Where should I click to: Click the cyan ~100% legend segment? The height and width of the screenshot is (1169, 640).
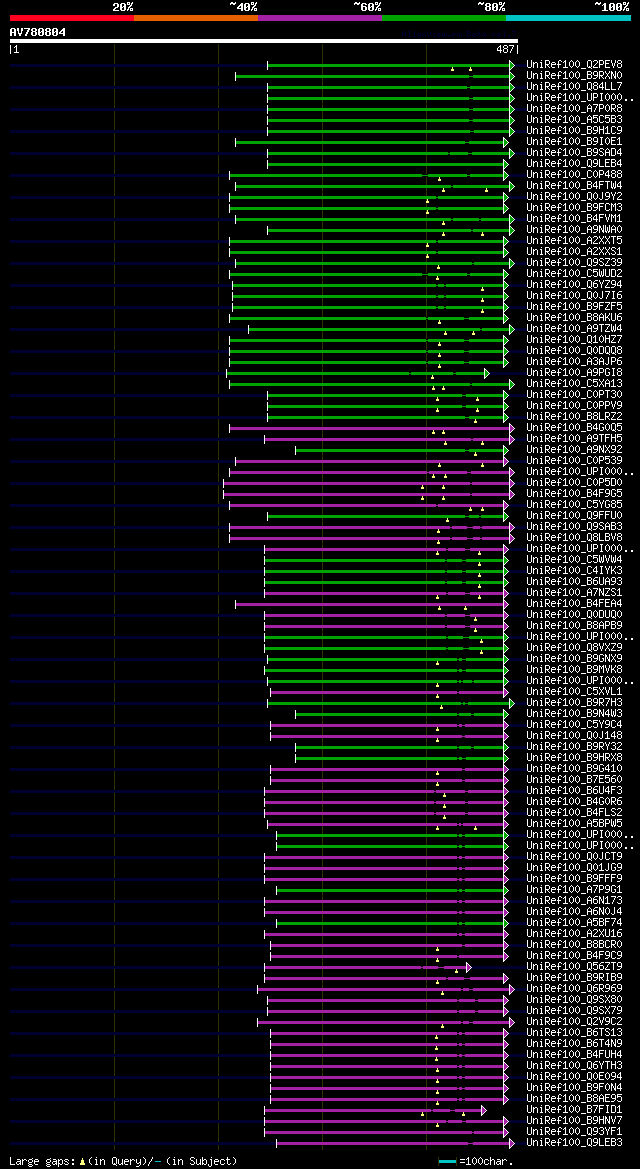click(x=568, y=17)
